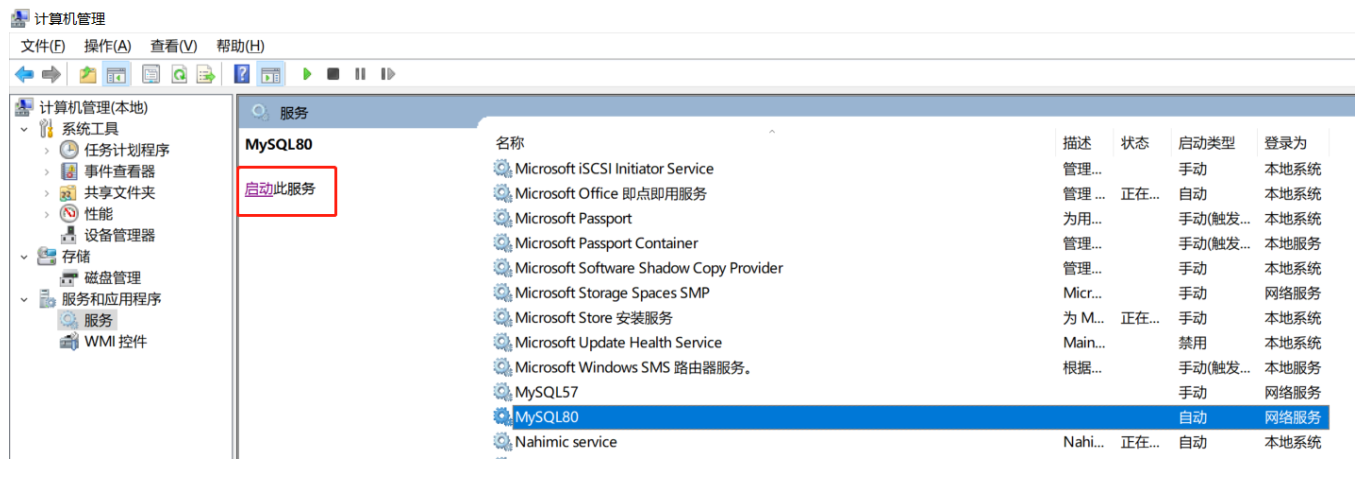Select 系统工具 in the tree
Viewport: 1359px width, 490px height.
pos(90,129)
